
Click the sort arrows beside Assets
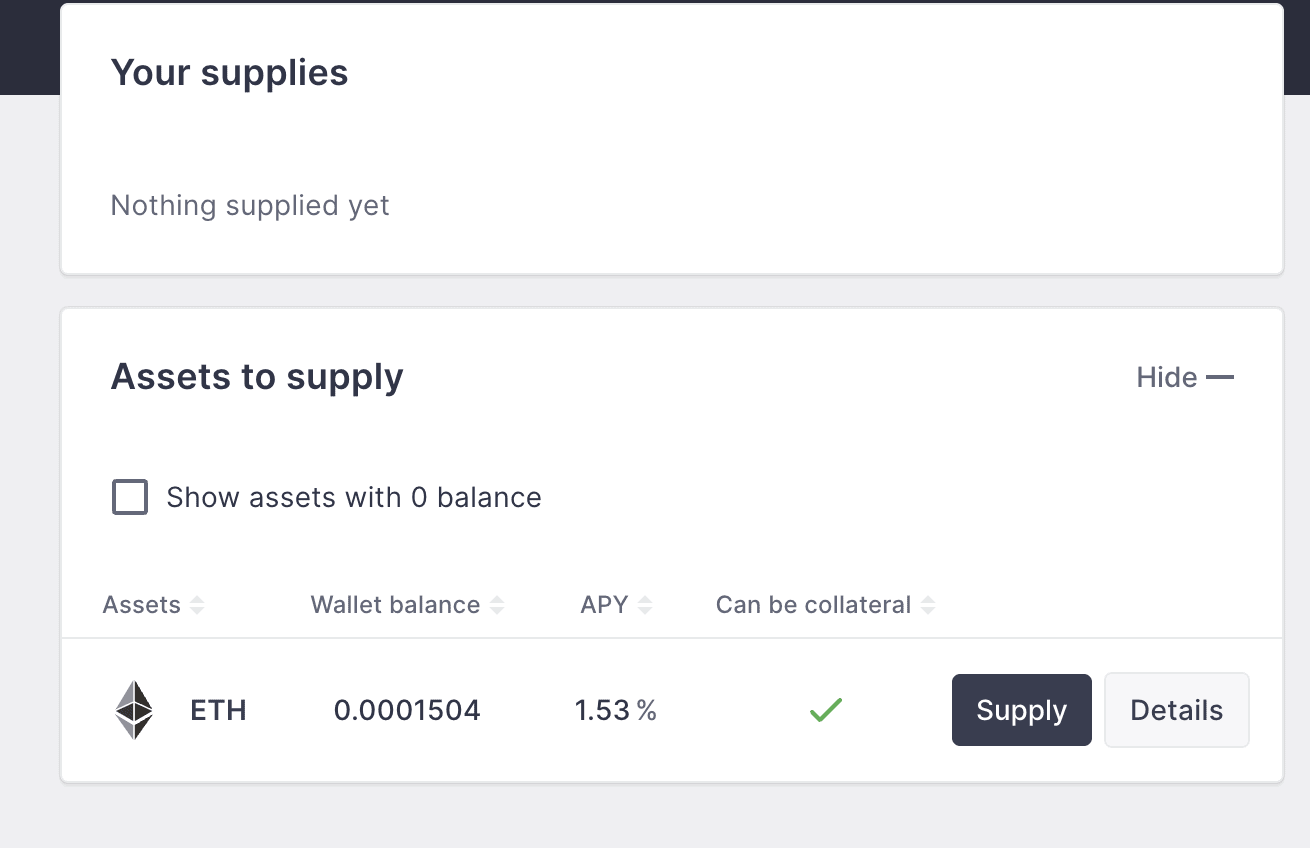pyautogui.click(x=197, y=605)
